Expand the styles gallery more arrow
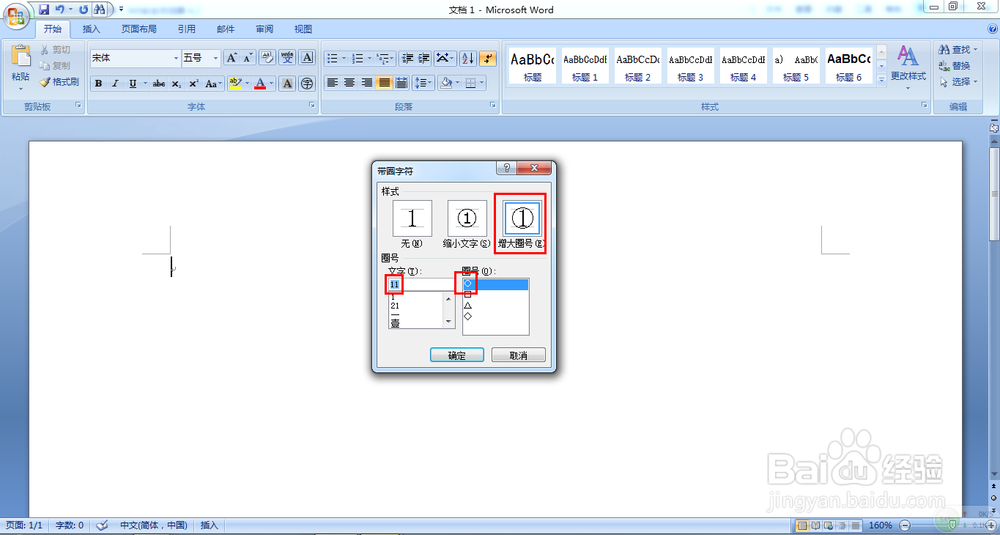The width and height of the screenshot is (1000, 535). click(x=881, y=80)
